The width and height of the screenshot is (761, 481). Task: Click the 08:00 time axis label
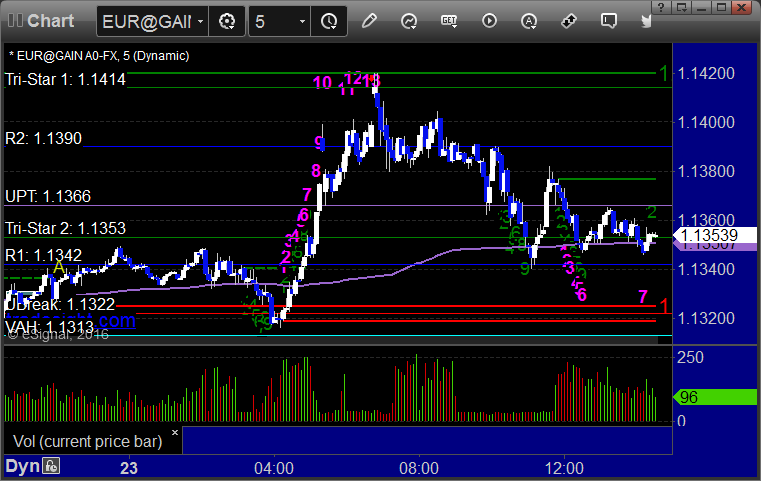pyautogui.click(x=419, y=468)
